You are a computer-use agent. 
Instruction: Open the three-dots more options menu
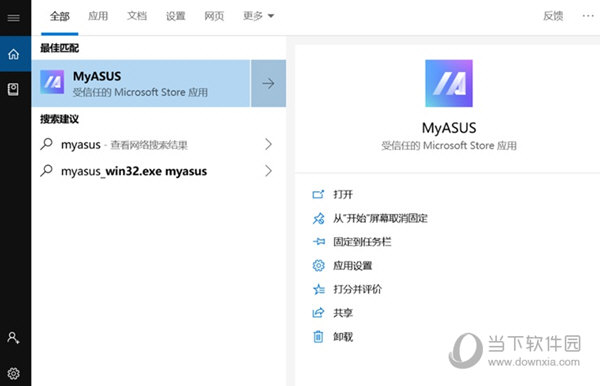tap(588, 16)
